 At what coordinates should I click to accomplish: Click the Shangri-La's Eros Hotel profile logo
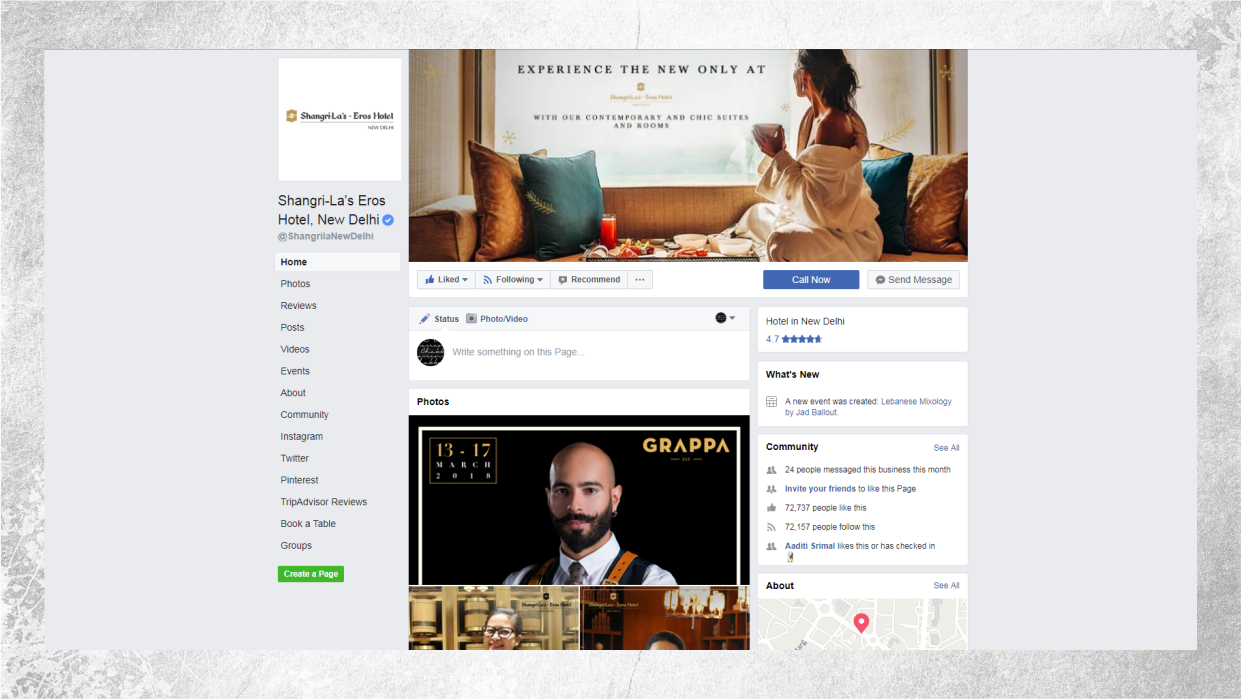[340, 119]
